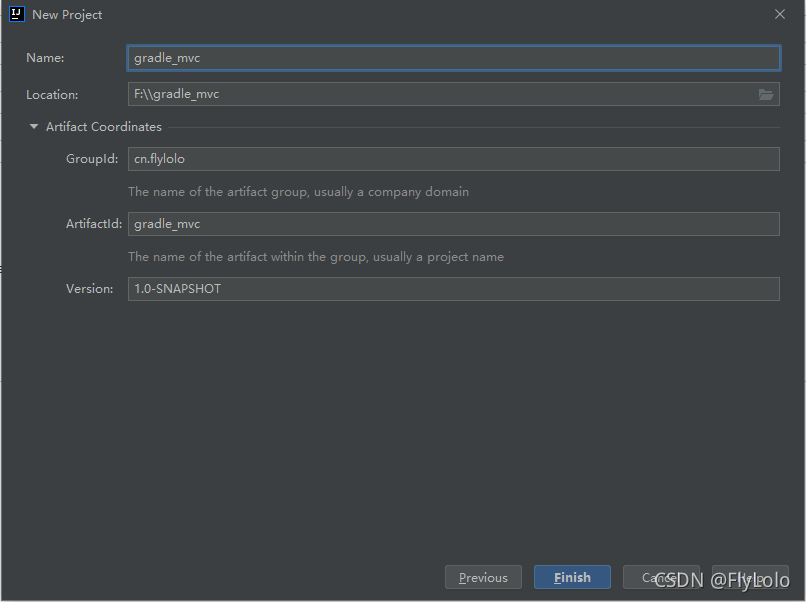The image size is (806, 602).
Task: Click the hint 'usually a company domain'
Action: (391, 192)
